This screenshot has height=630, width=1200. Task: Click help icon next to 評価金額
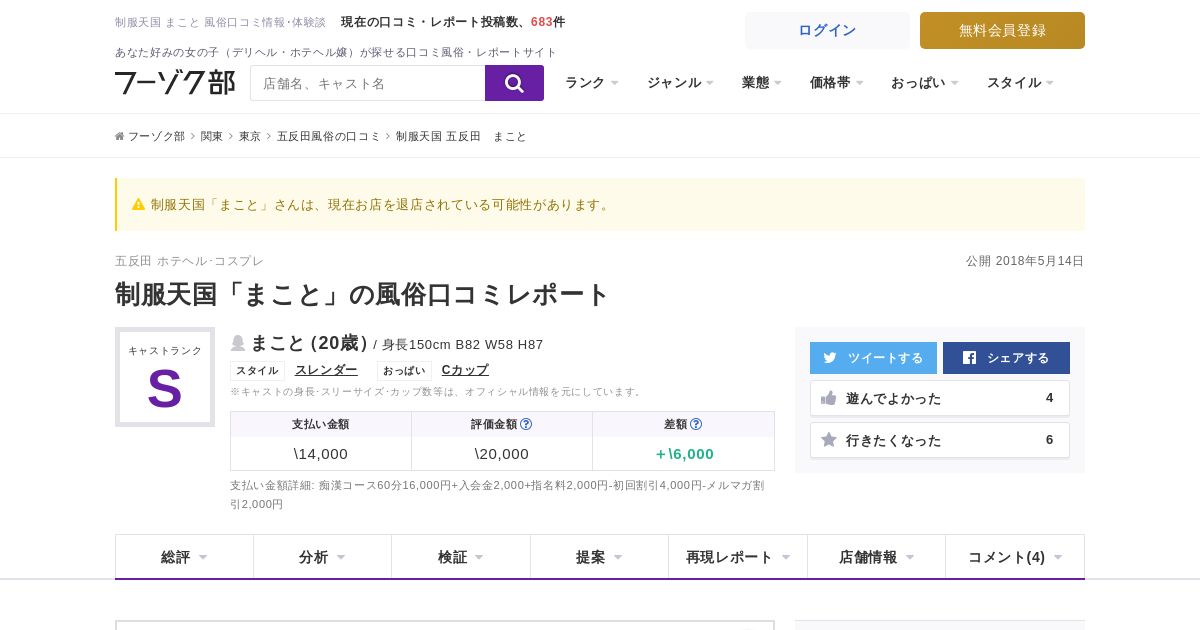(526, 424)
